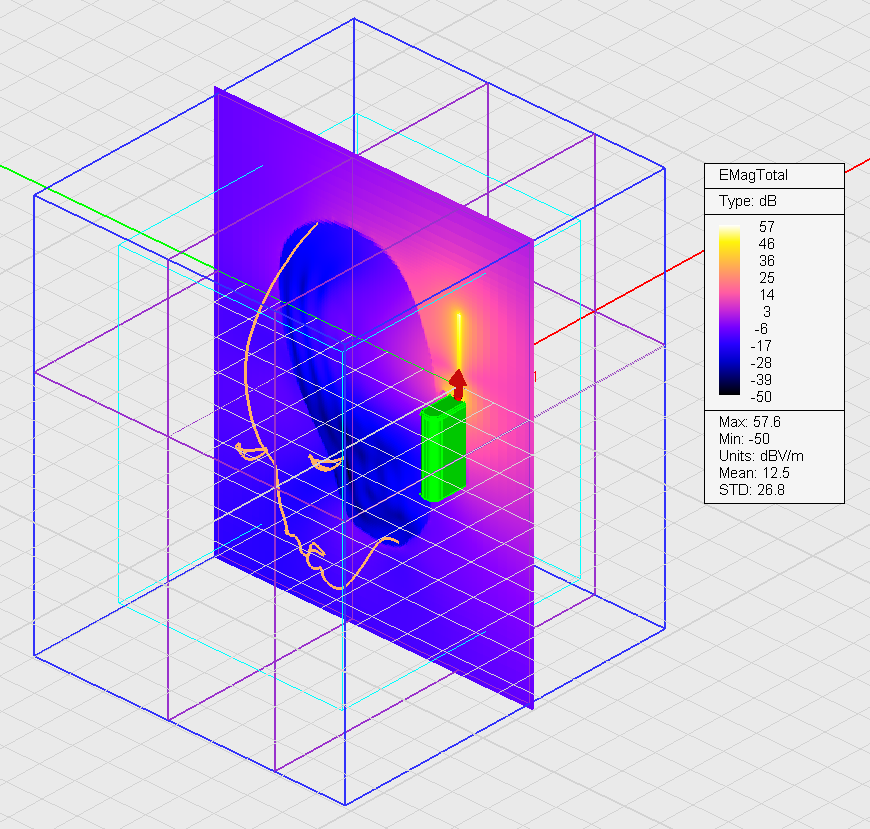
Task: Click the color gradient bar in the legend
Action: 729,311
